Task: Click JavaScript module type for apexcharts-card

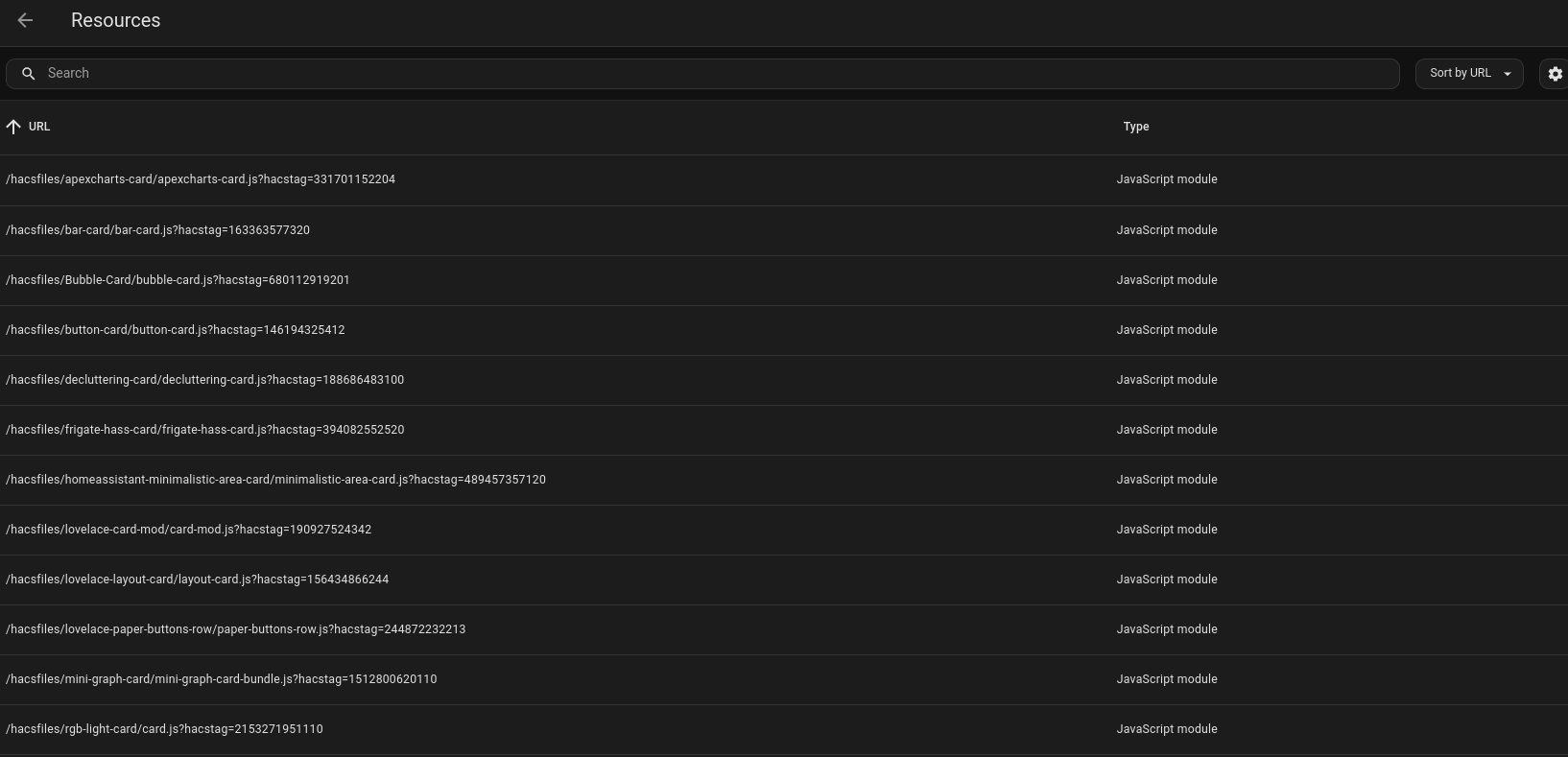Action: click(x=1167, y=179)
